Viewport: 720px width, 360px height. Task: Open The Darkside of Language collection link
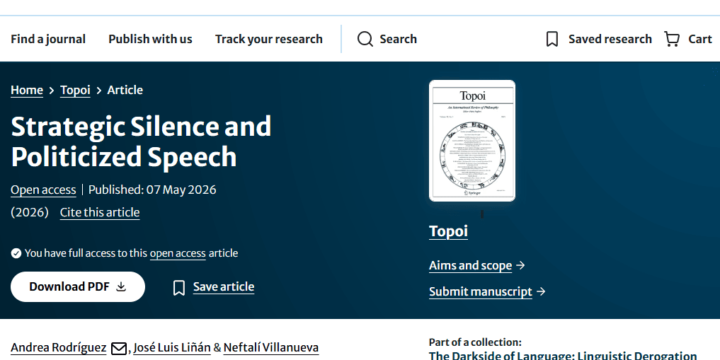point(562,356)
